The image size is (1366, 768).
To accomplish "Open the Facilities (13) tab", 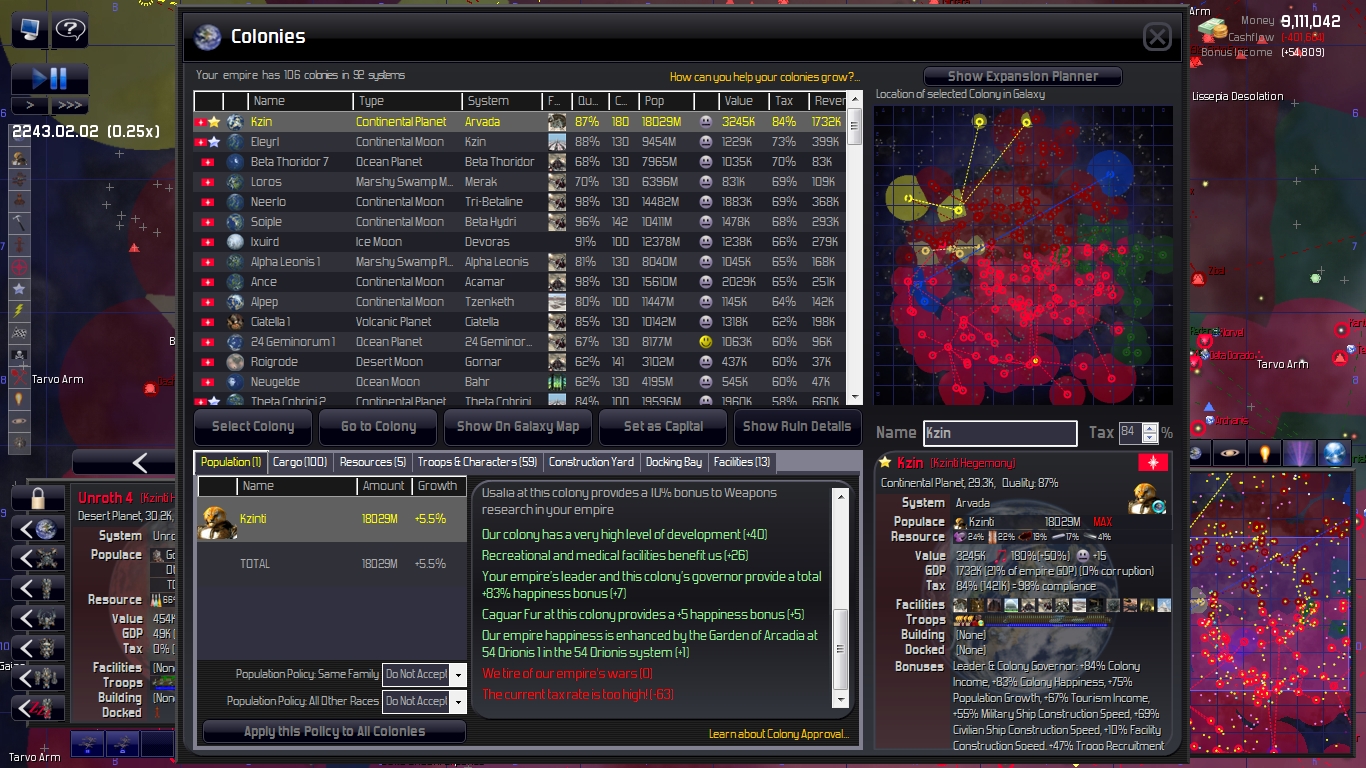I will (742, 462).
